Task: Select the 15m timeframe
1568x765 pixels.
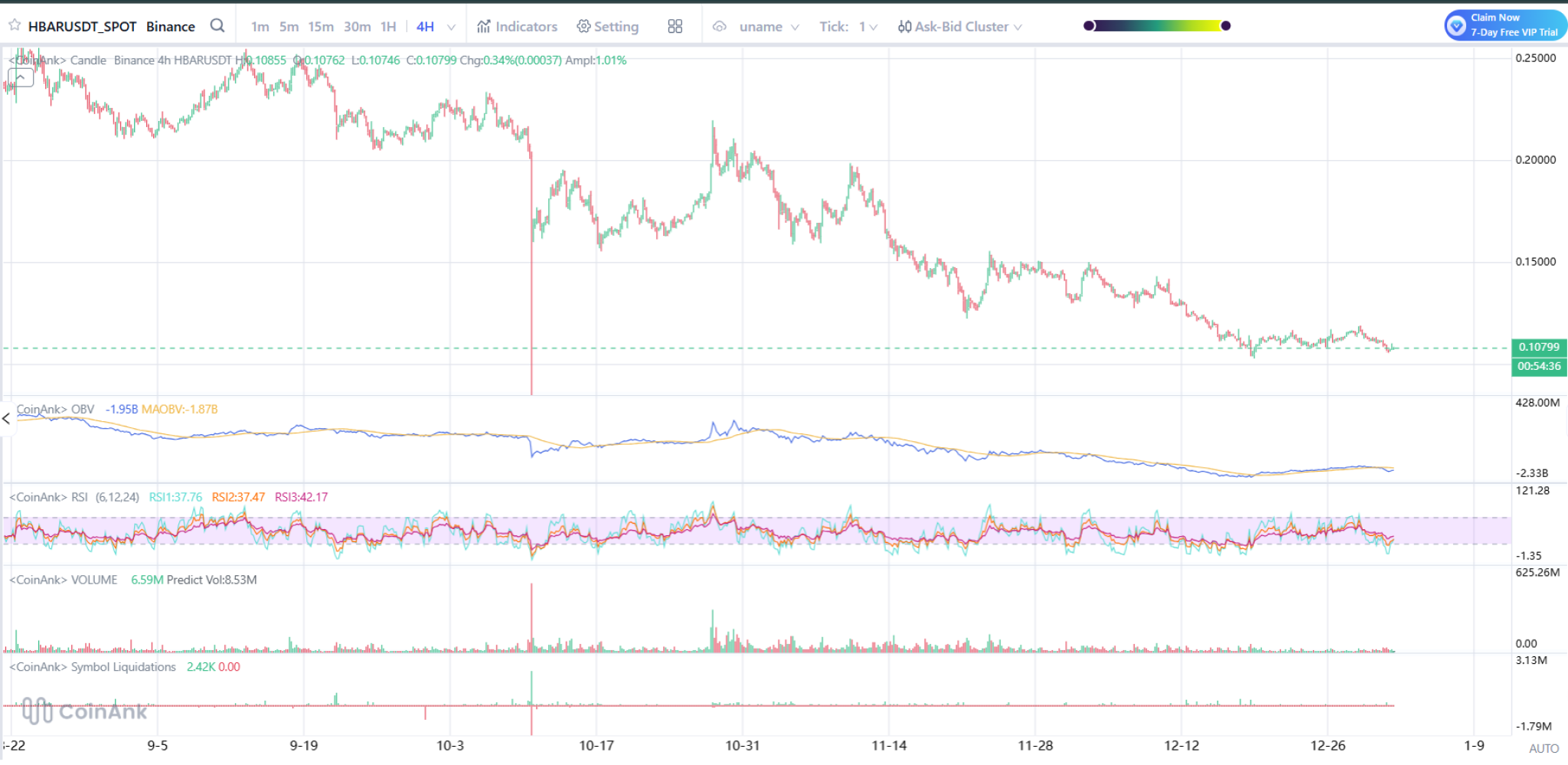Action: click(x=320, y=25)
